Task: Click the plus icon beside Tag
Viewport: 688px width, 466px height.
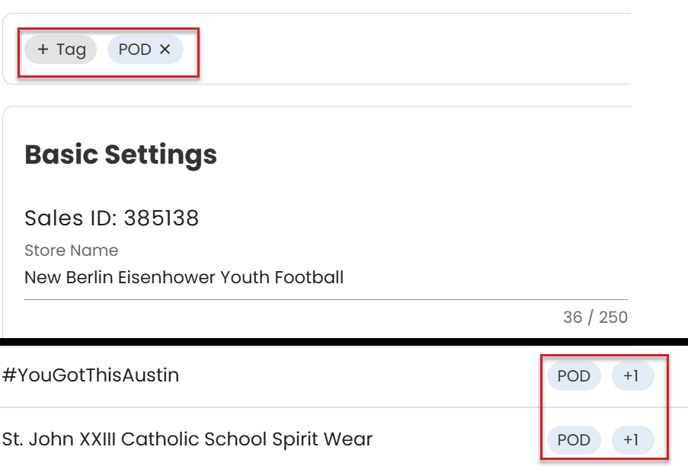Action: [43, 49]
